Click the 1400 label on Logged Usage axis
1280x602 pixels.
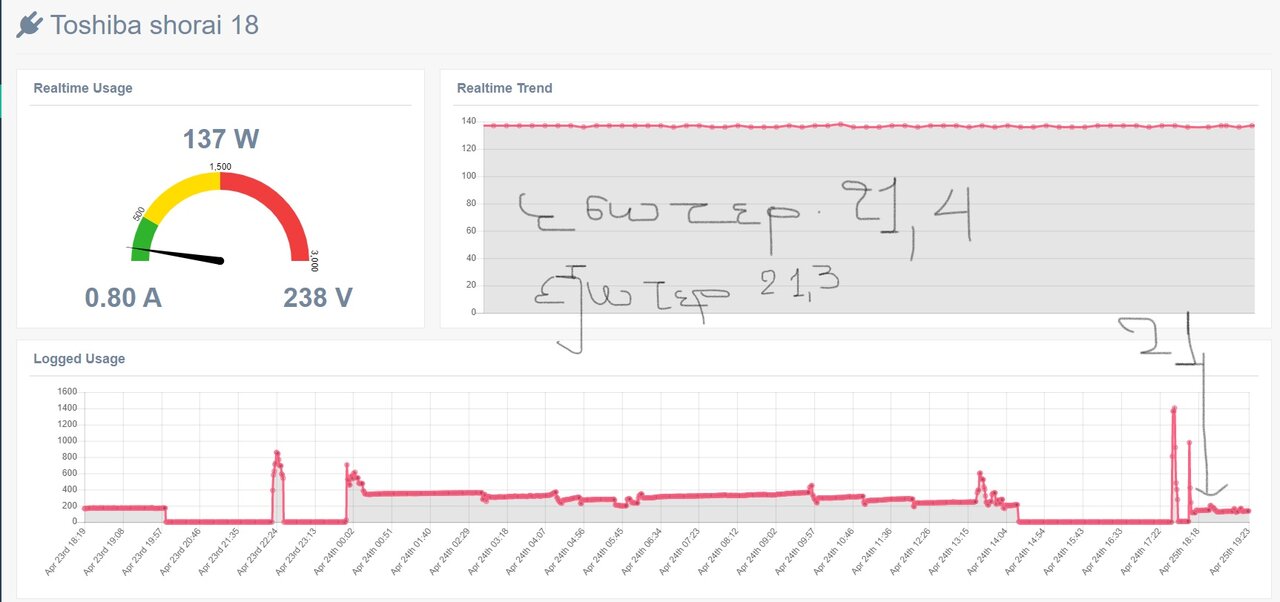[67, 408]
